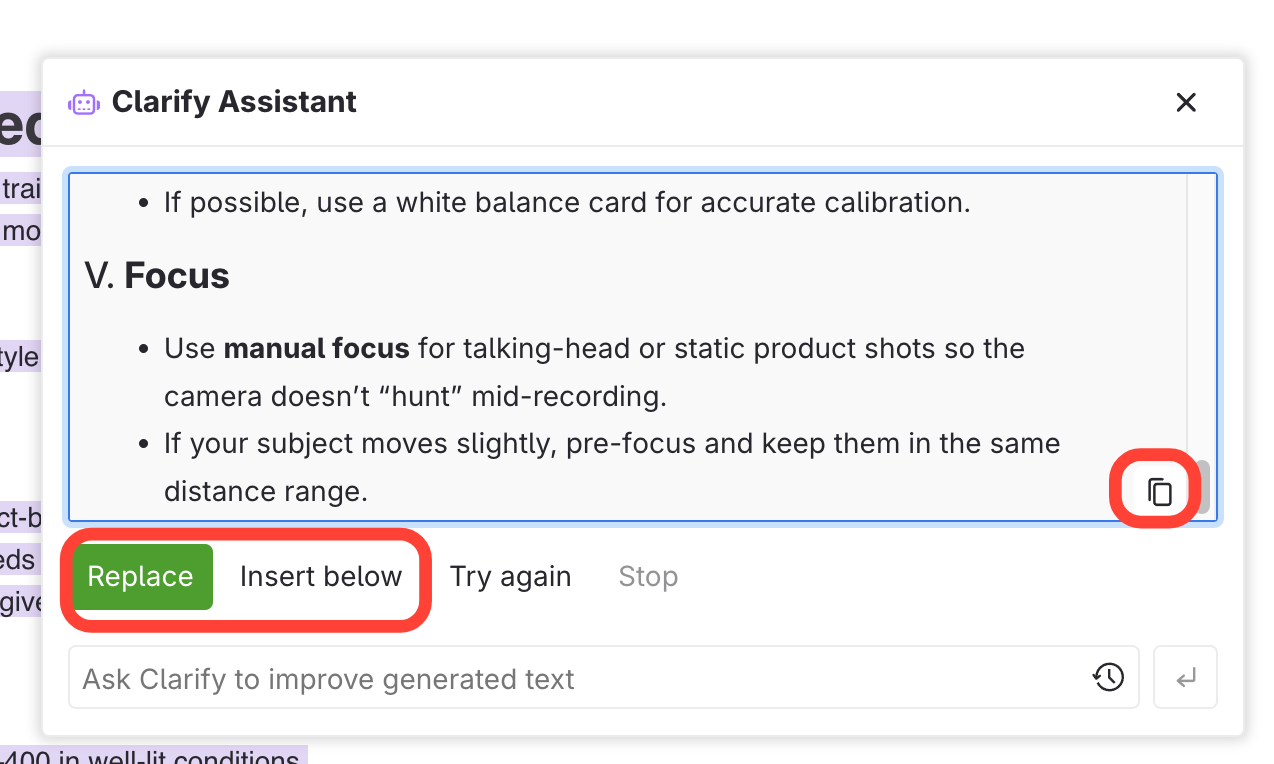Screen dimensions: 1274x764
Task: Click the 'camera doesn't hunt mid-recording' line
Action: point(415,397)
